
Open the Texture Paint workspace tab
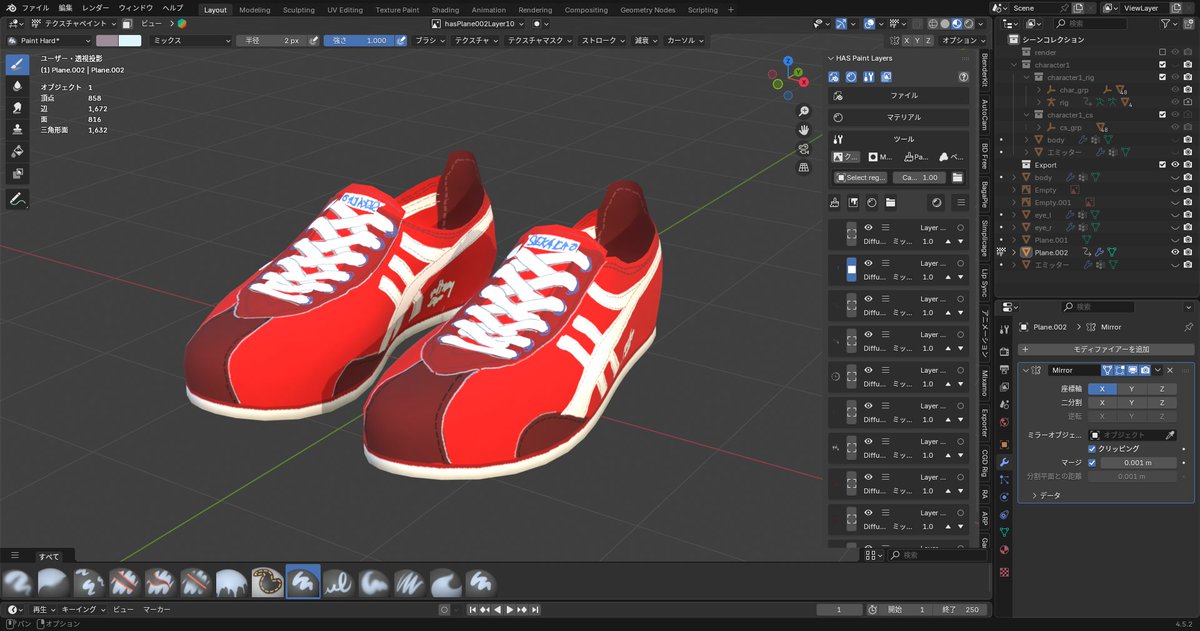click(397, 10)
